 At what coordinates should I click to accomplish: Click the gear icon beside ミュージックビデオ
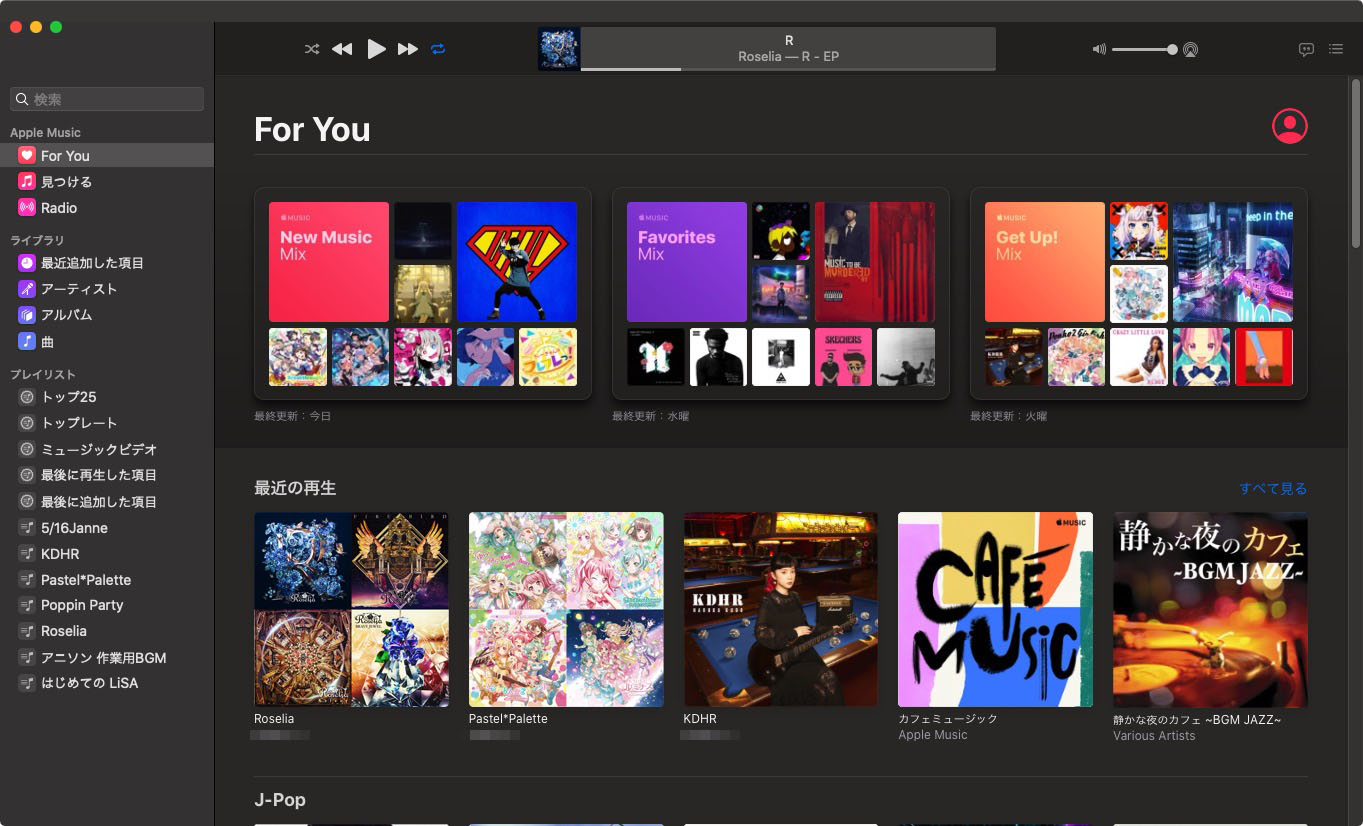click(27, 450)
